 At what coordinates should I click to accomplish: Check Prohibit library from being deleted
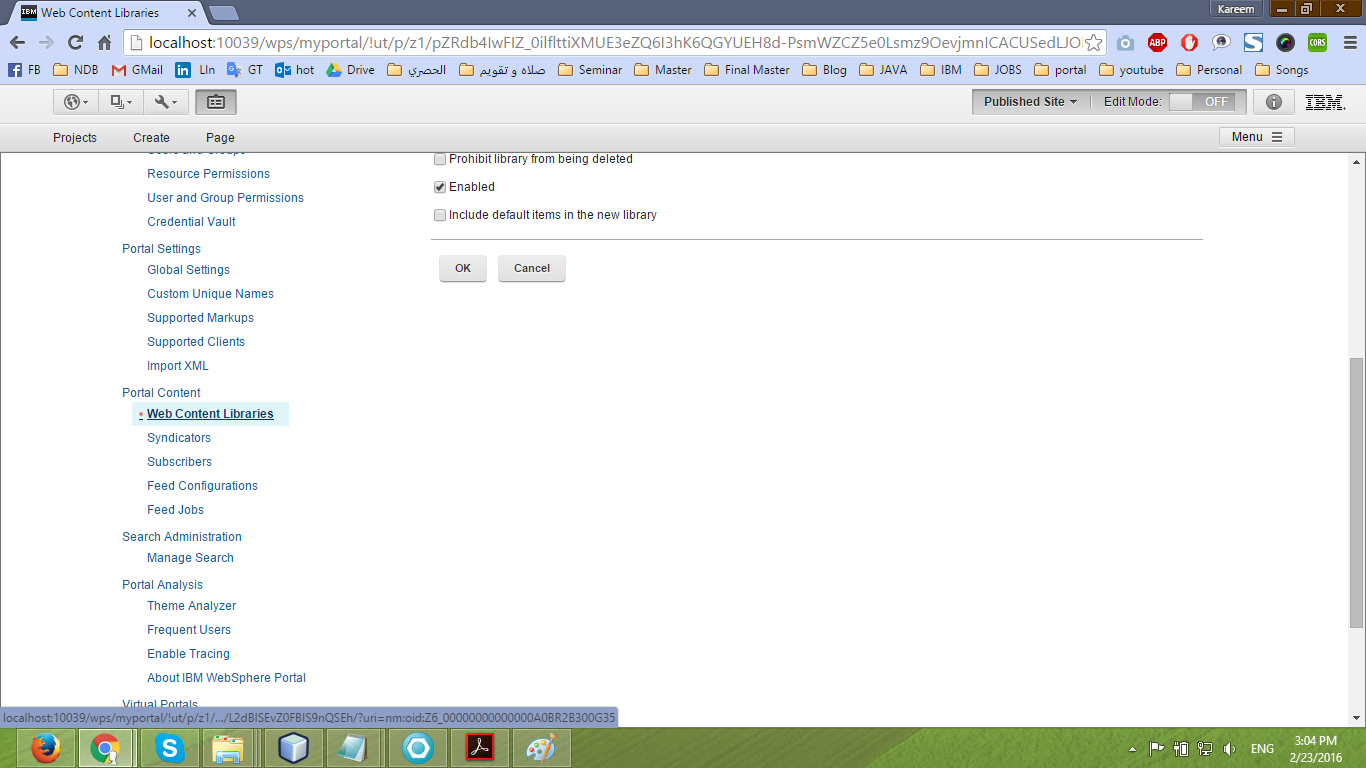click(x=439, y=158)
